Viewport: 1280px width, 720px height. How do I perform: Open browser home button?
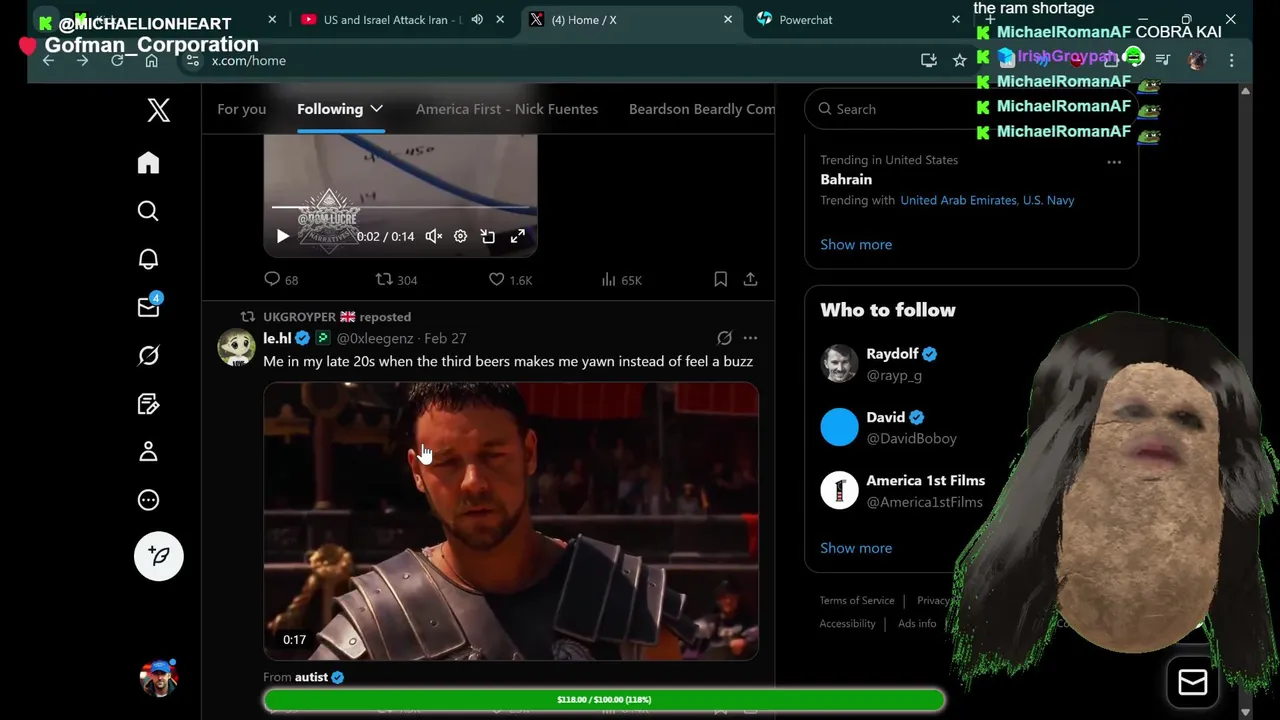coord(151,61)
